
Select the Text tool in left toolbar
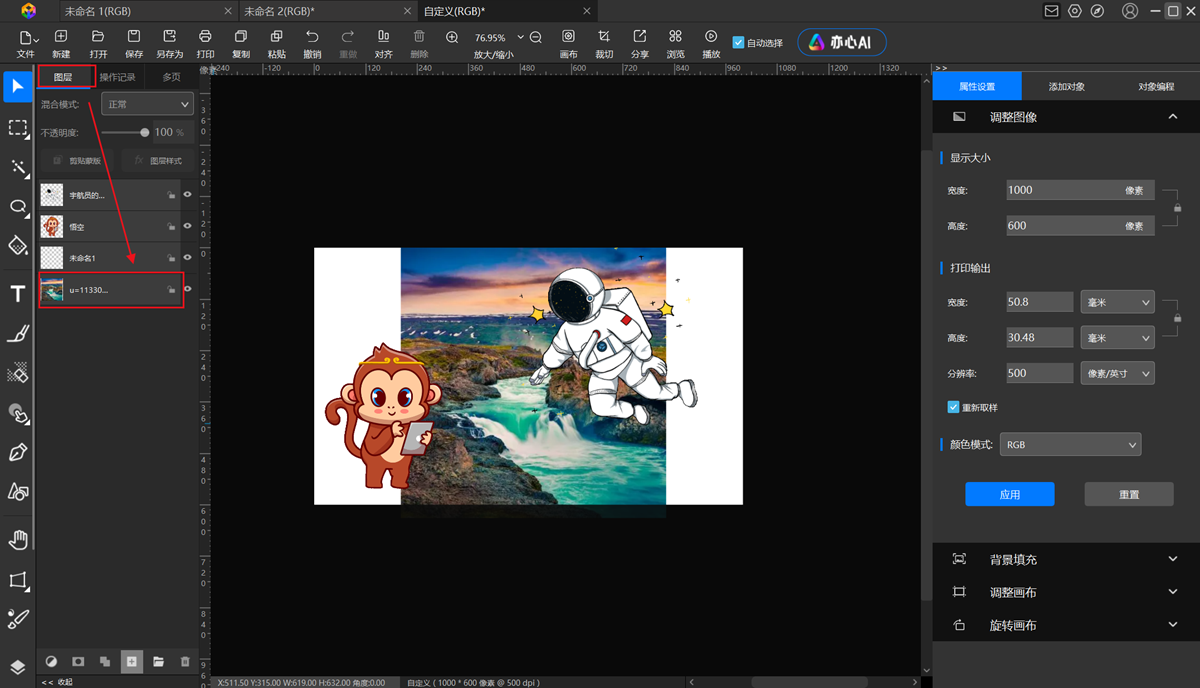[x=17, y=294]
